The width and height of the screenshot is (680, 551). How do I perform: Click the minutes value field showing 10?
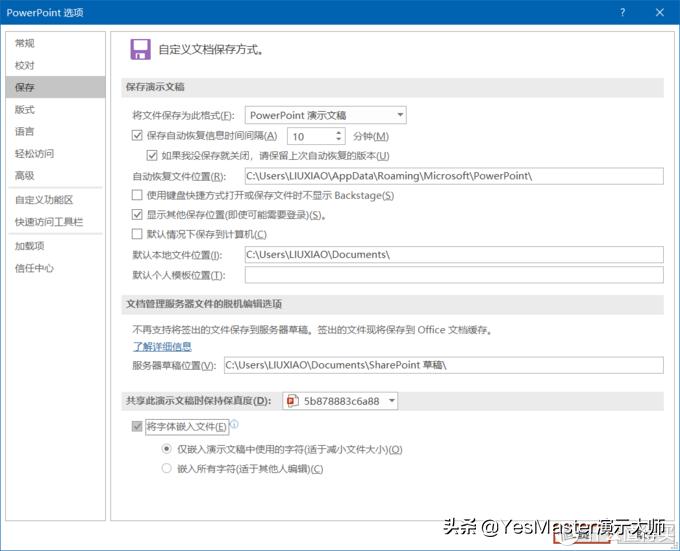(311, 136)
